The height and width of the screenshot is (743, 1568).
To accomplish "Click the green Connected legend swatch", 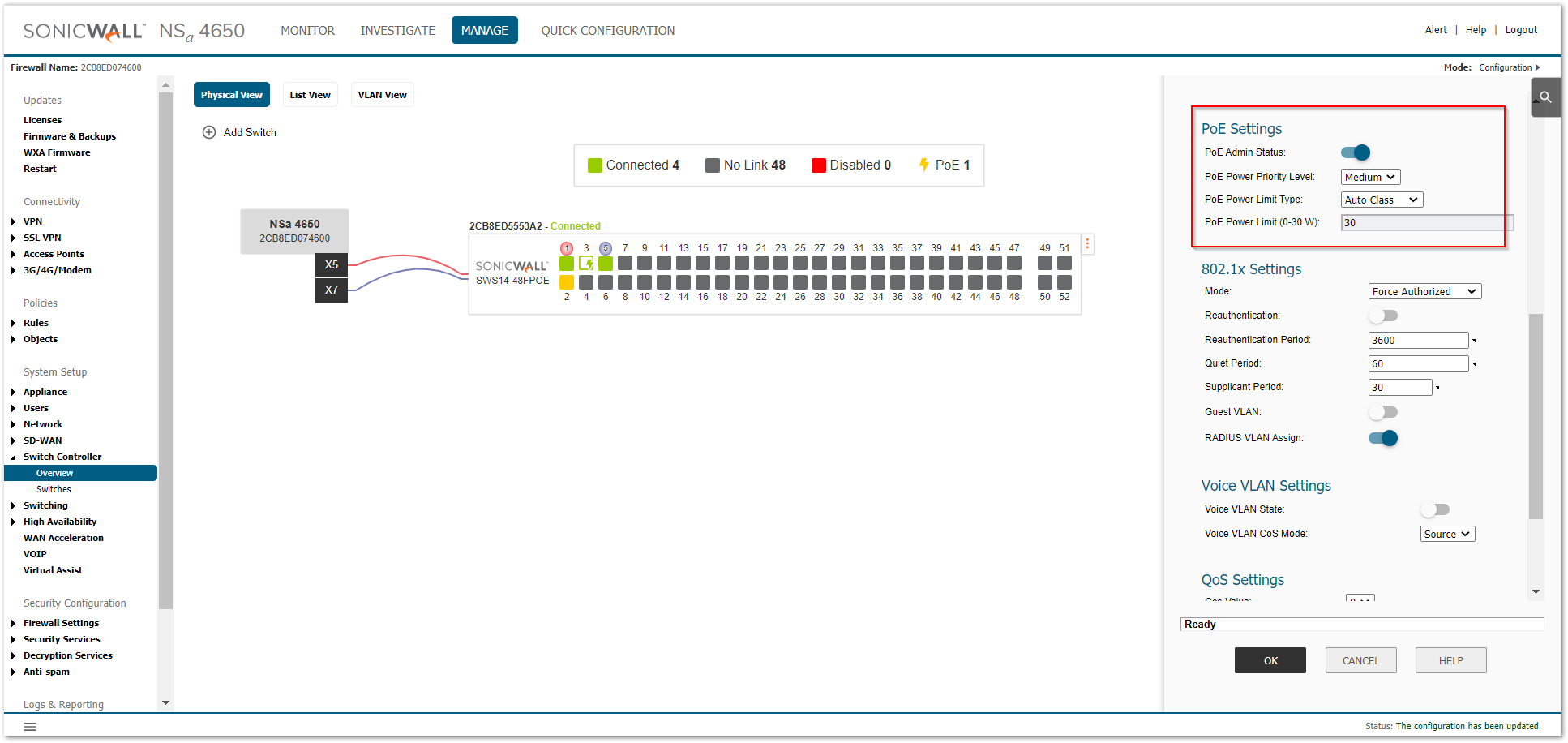I will (x=595, y=165).
